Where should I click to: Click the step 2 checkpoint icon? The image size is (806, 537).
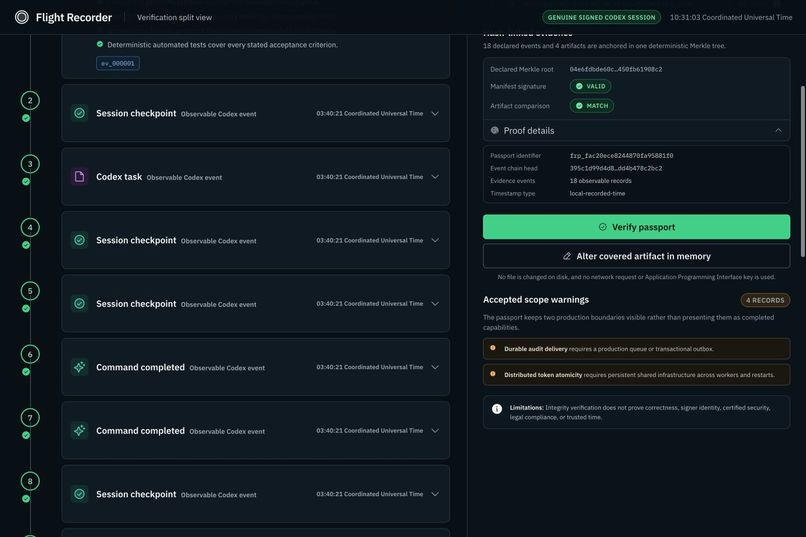pyautogui.click(x=79, y=113)
